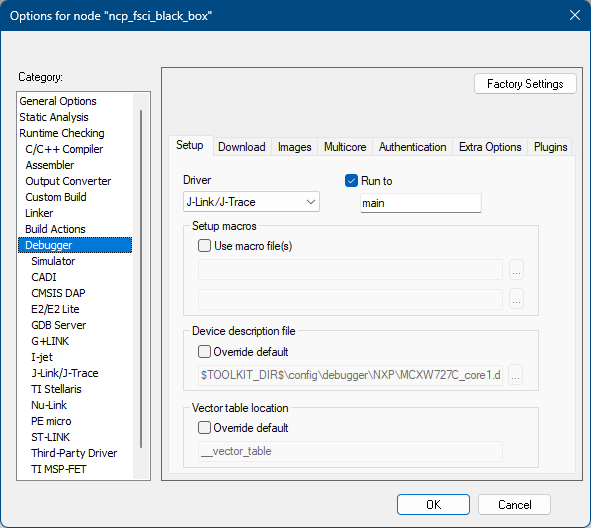Open the Driver J-Link/J-Trace dropdown

click(251, 202)
